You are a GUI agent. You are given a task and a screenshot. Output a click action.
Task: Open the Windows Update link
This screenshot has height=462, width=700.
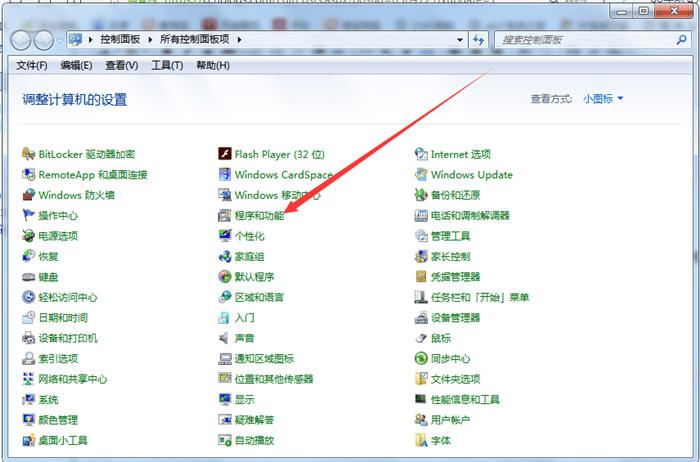point(471,175)
